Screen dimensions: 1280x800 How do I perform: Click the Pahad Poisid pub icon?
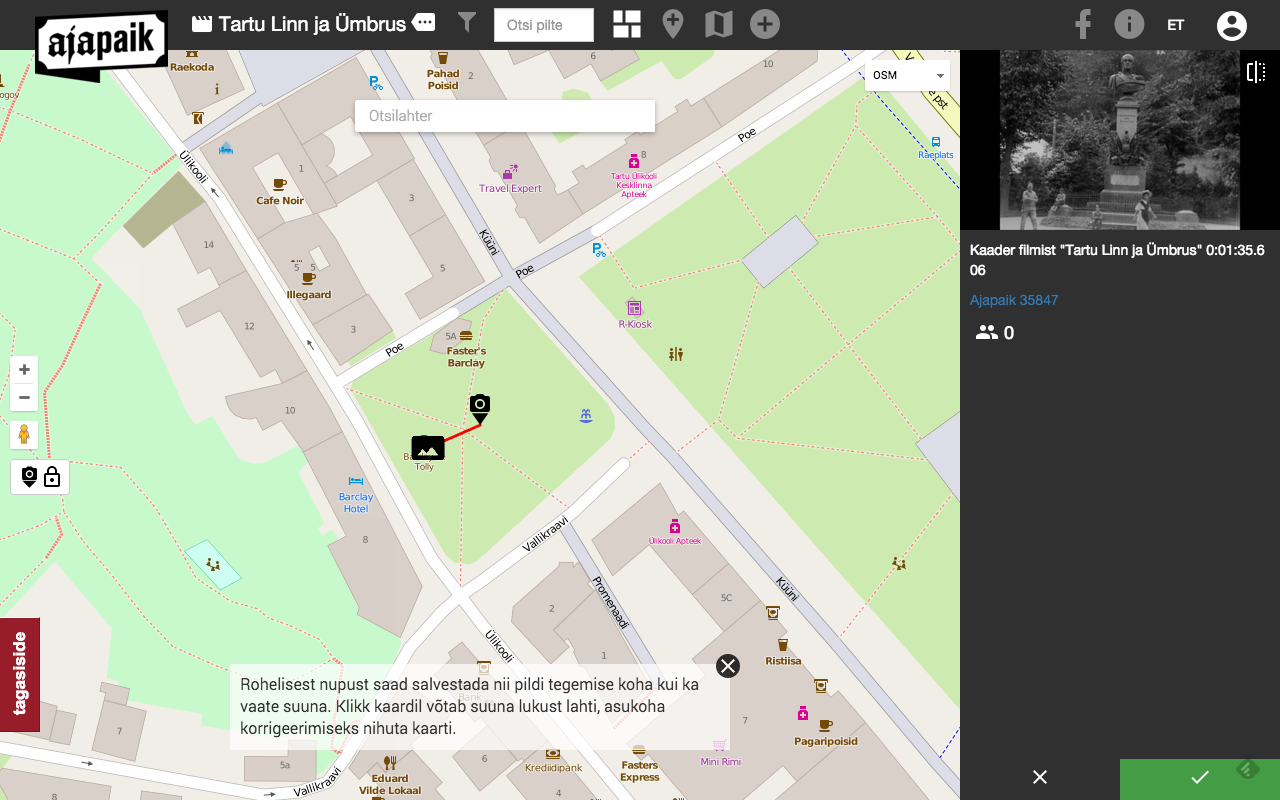pos(443,58)
